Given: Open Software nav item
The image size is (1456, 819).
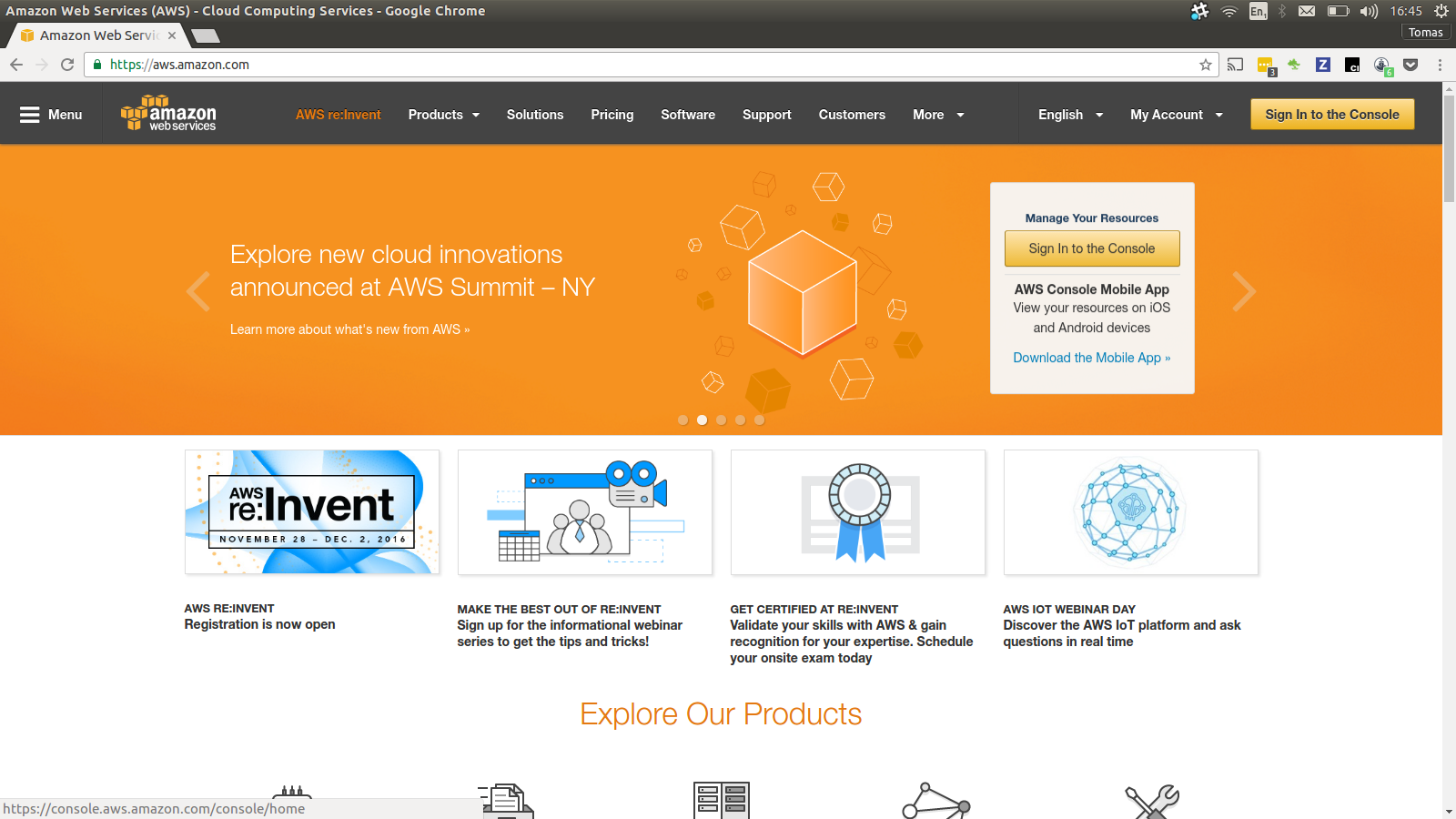Looking at the screenshot, I should click(688, 115).
